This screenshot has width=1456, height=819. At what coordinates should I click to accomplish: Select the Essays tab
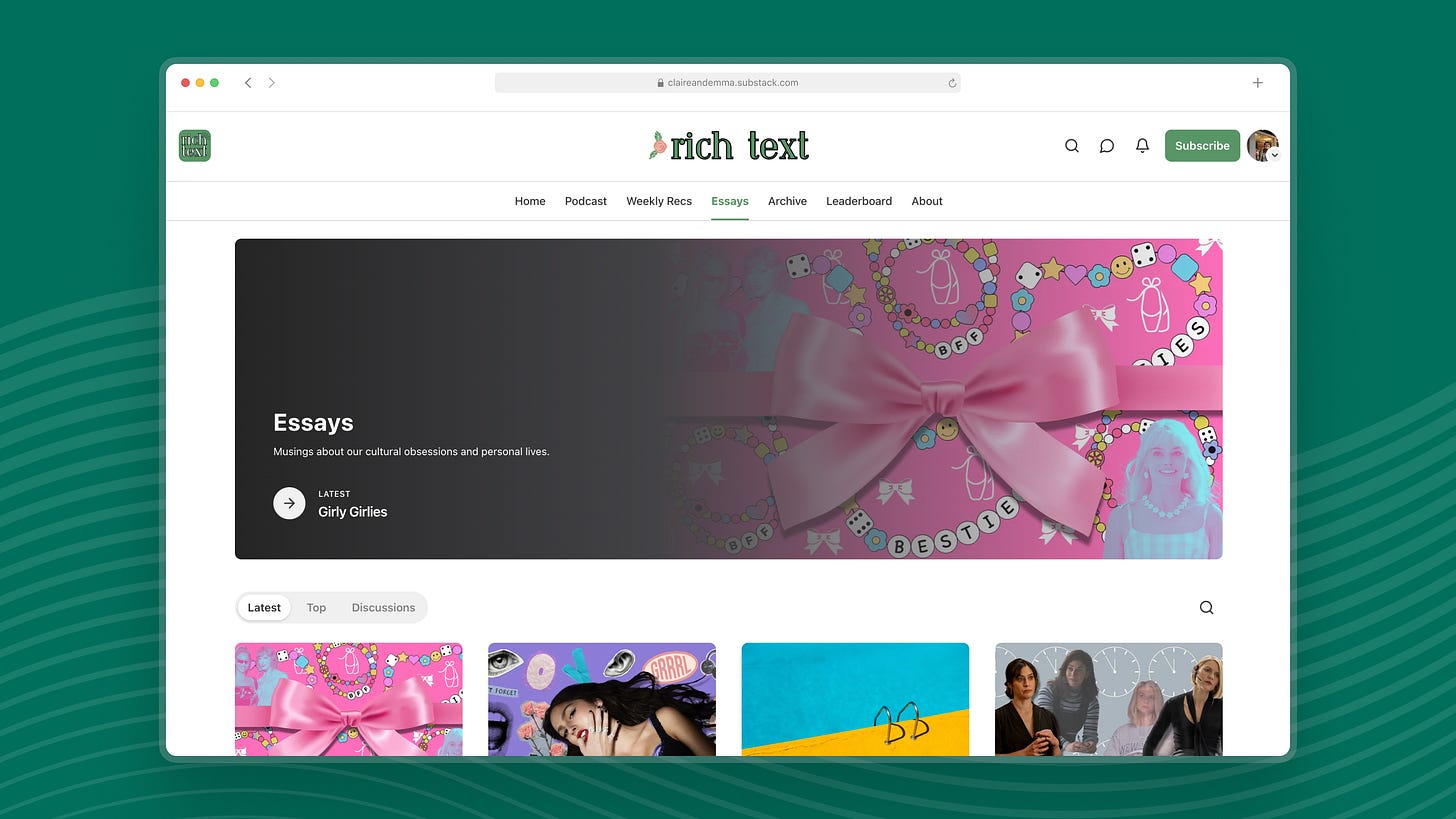click(x=730, y=201)
